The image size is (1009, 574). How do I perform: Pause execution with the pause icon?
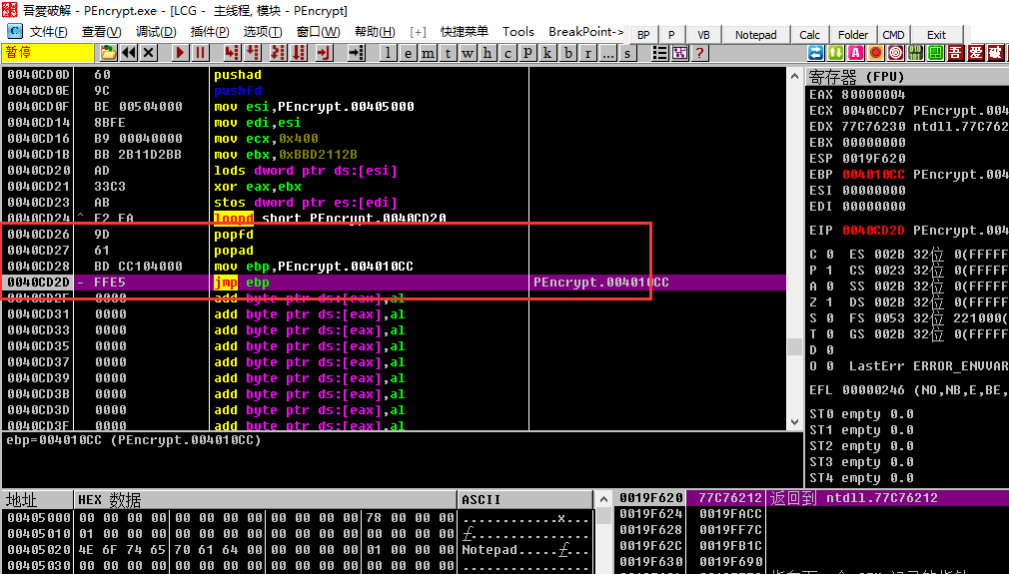coord(200,53)
